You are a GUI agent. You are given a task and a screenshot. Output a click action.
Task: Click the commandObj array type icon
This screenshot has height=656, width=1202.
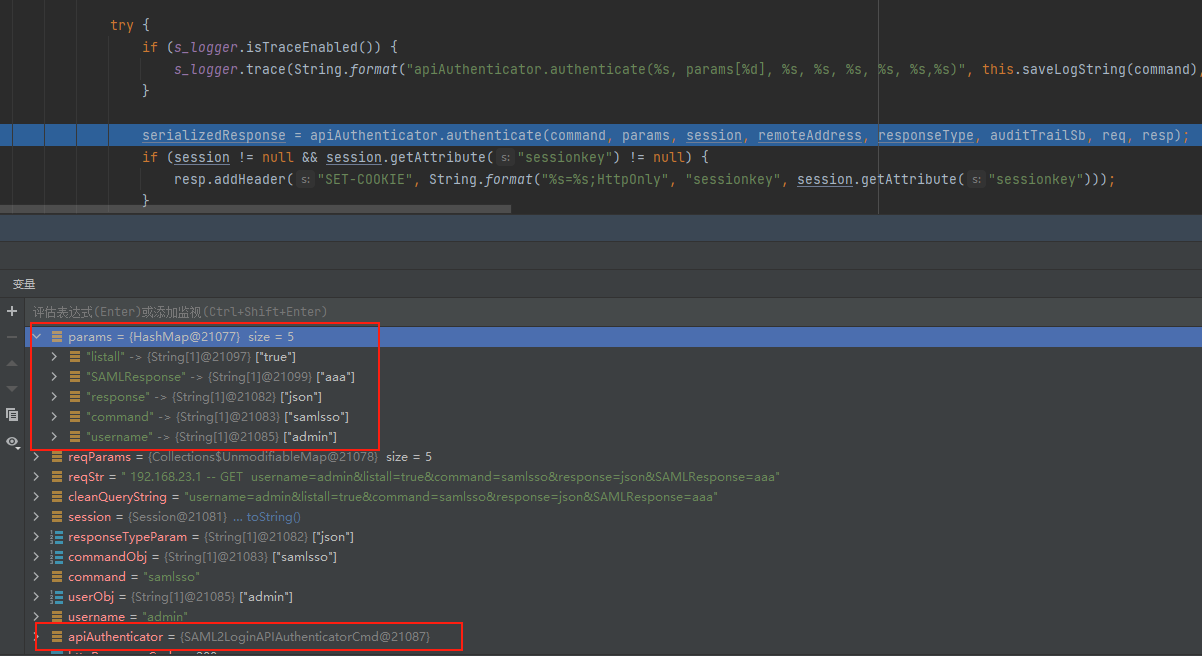point(57,557)
